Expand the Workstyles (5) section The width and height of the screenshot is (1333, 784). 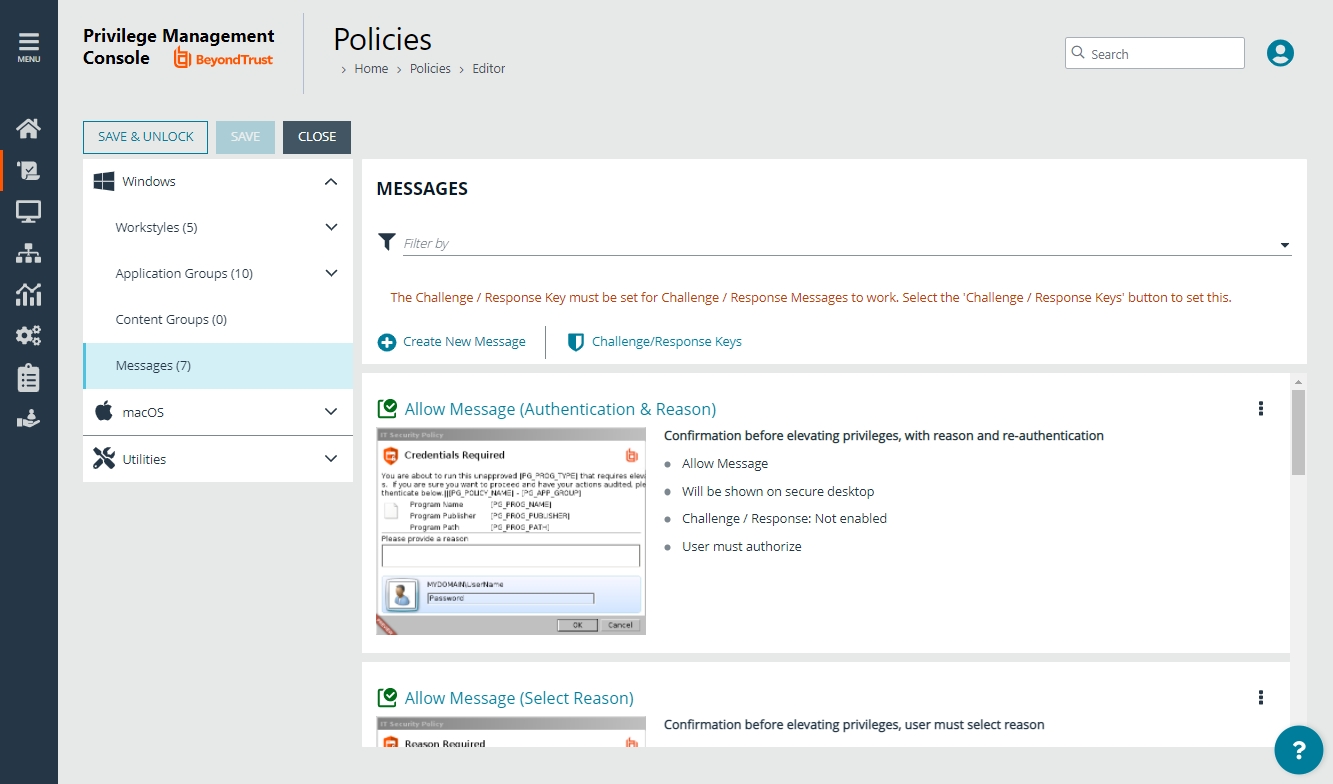(x=332, y=227)
